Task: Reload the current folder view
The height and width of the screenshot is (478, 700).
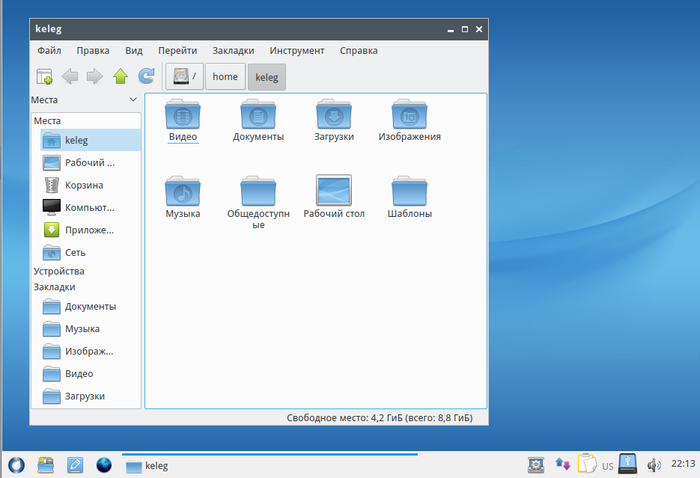Action: tap(146, 76)
